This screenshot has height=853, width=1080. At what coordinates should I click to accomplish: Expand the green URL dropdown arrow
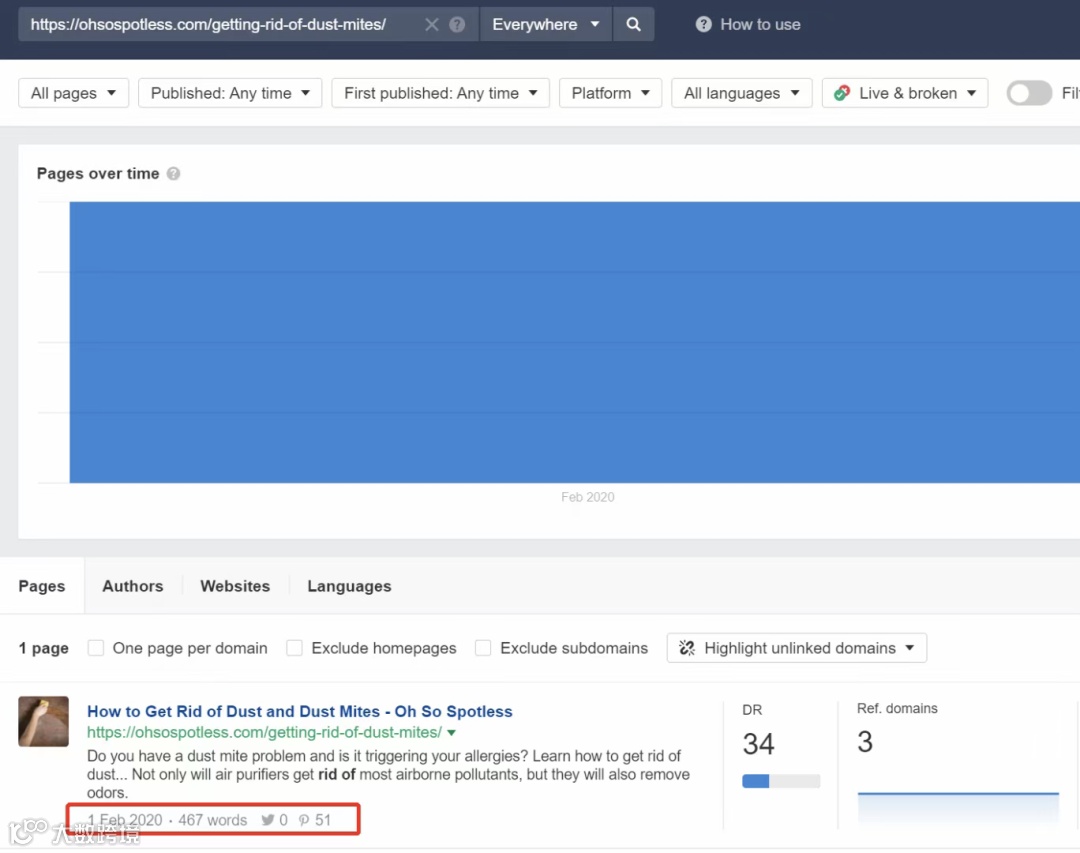(452, 733)
